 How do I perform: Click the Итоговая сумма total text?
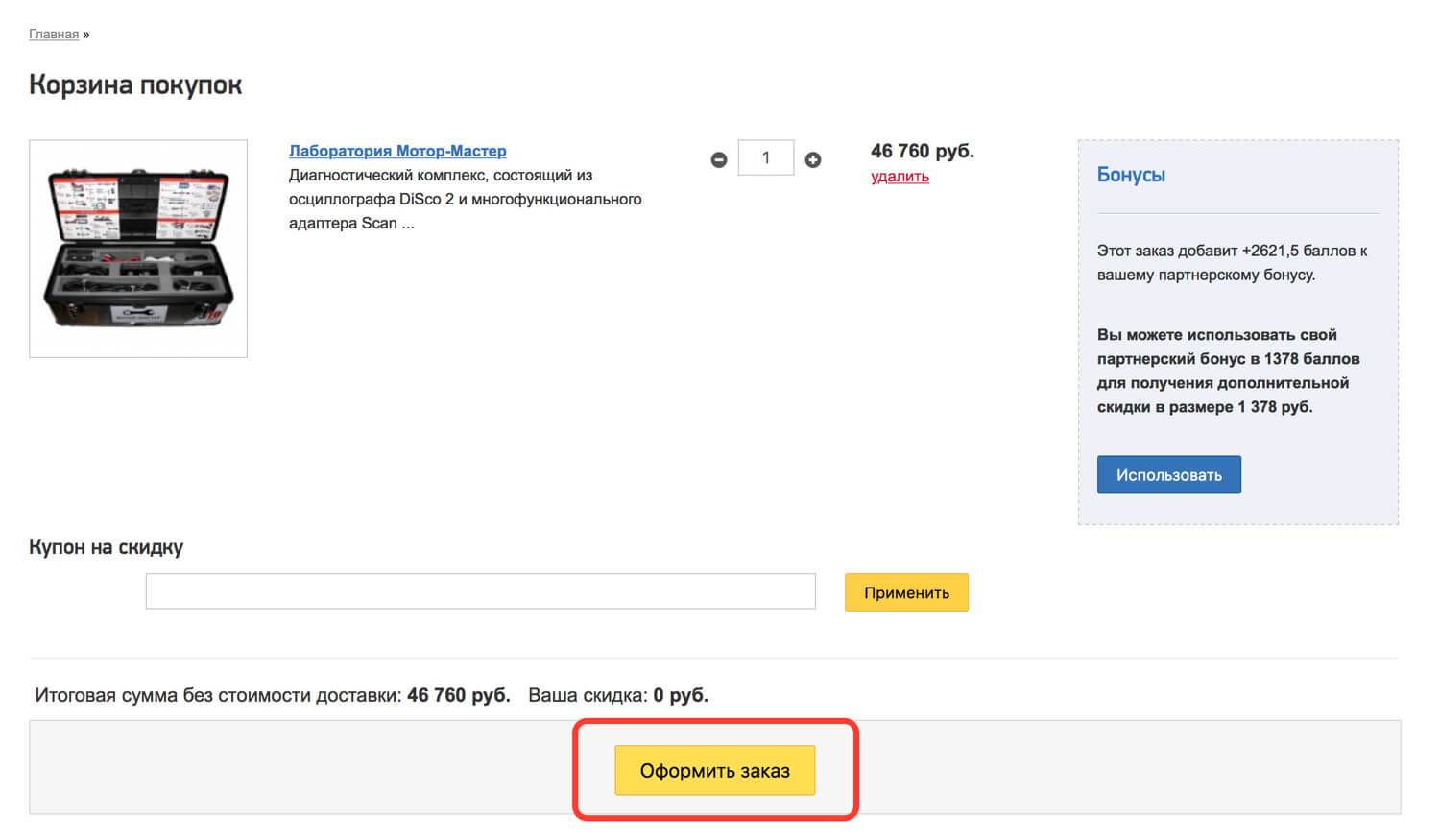pyautogui.click(x=273, y=695)
